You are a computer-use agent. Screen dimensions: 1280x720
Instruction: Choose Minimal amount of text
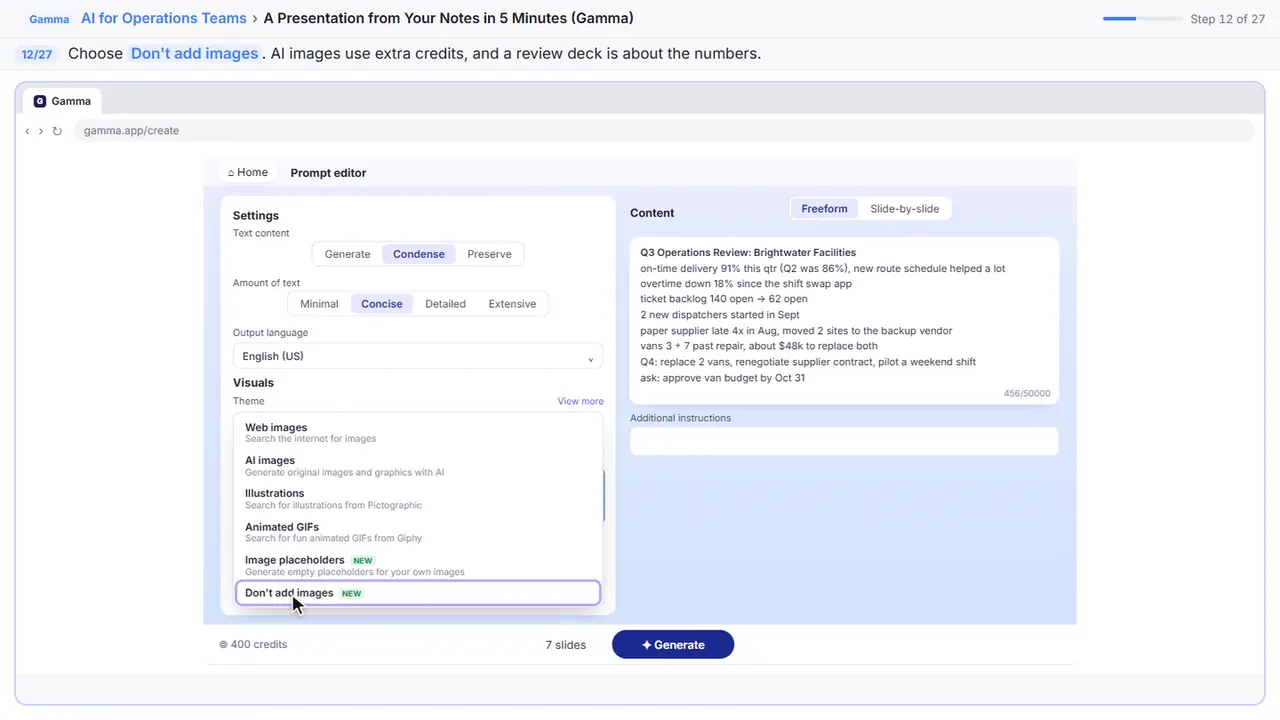pos(319,304)
